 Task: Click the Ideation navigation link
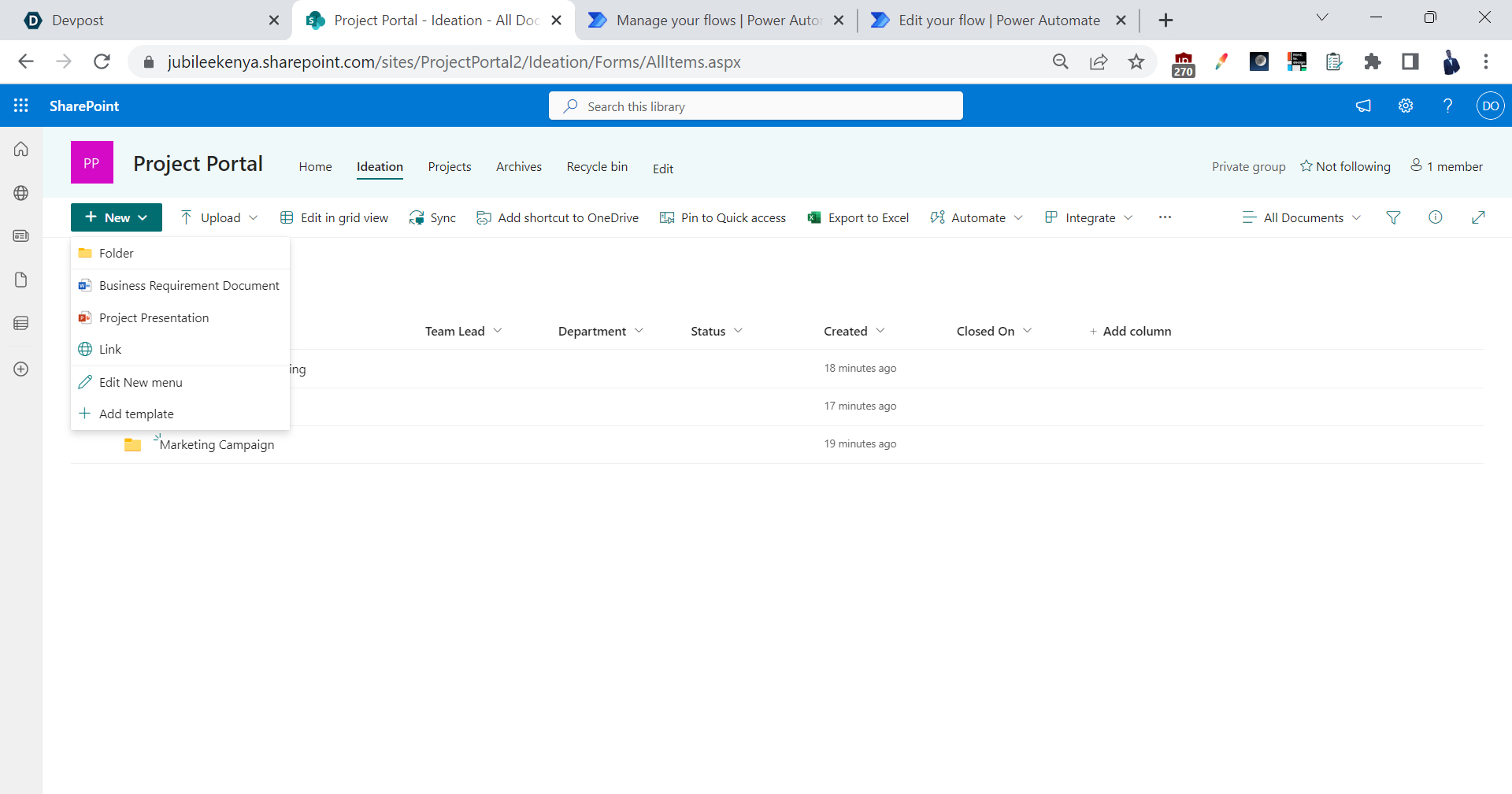380,166
